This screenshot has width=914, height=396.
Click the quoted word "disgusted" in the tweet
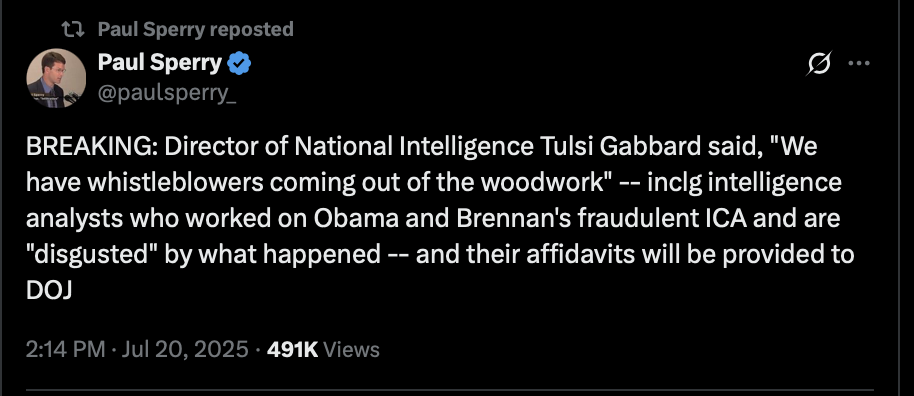click(x=92, y=255)
